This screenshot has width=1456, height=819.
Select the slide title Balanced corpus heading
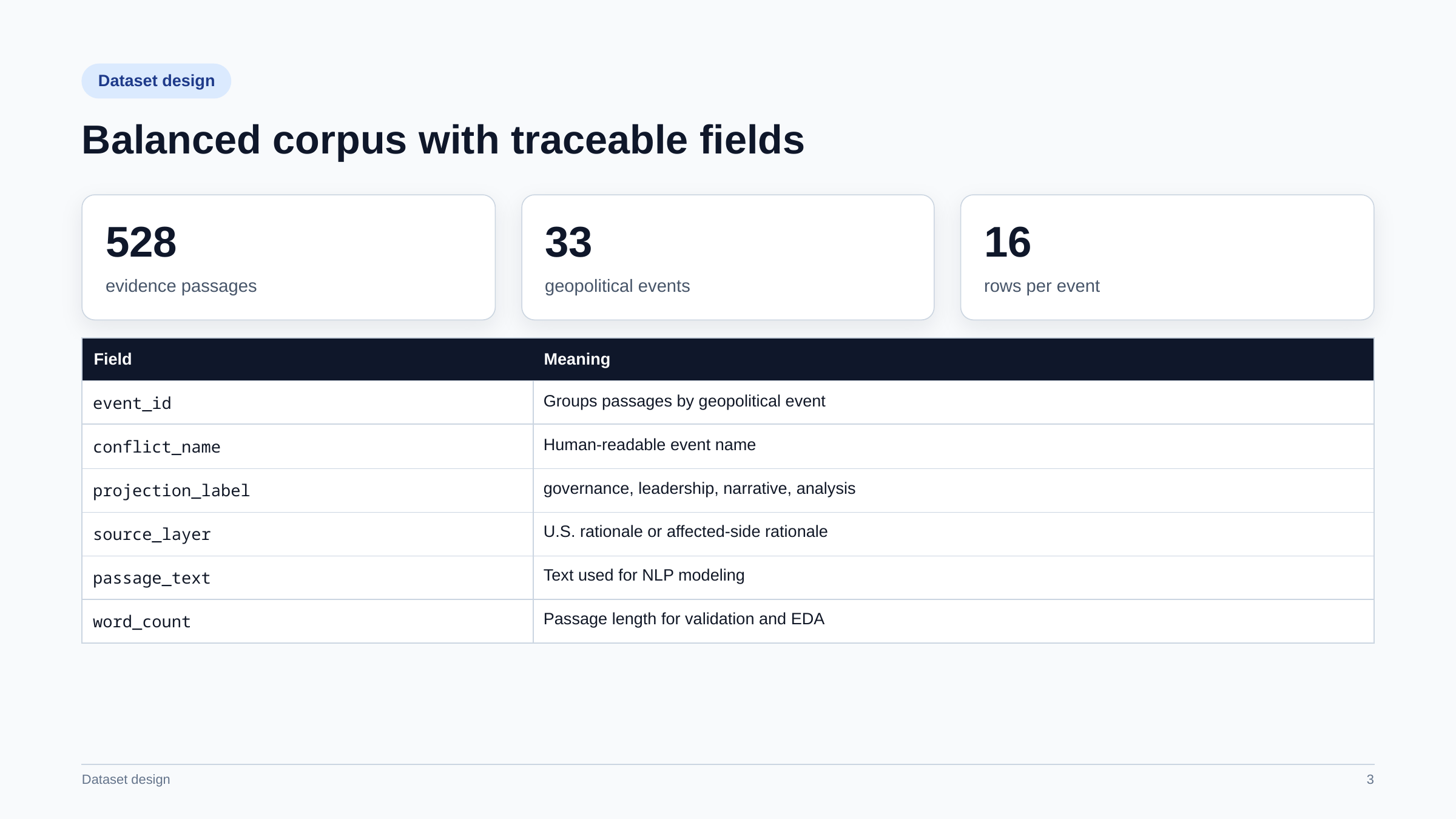443,140
